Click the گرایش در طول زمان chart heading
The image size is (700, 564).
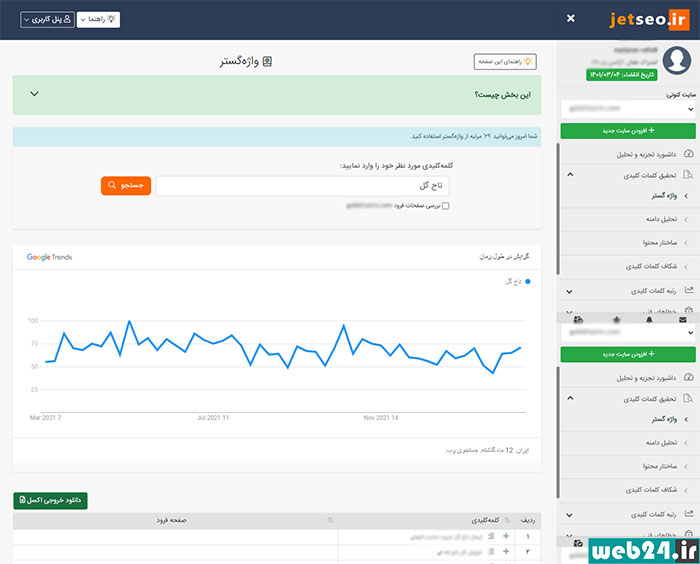(504, 257)
